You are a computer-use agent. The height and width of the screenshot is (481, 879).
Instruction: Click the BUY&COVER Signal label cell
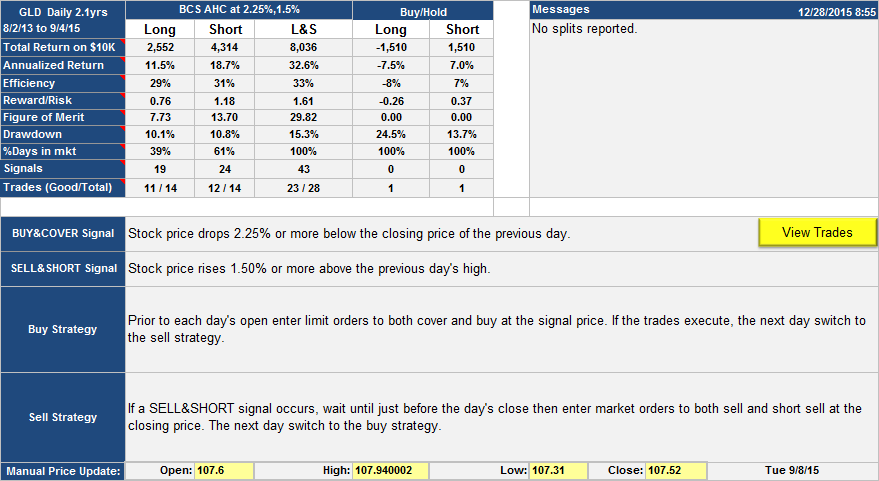click(63, 234)
